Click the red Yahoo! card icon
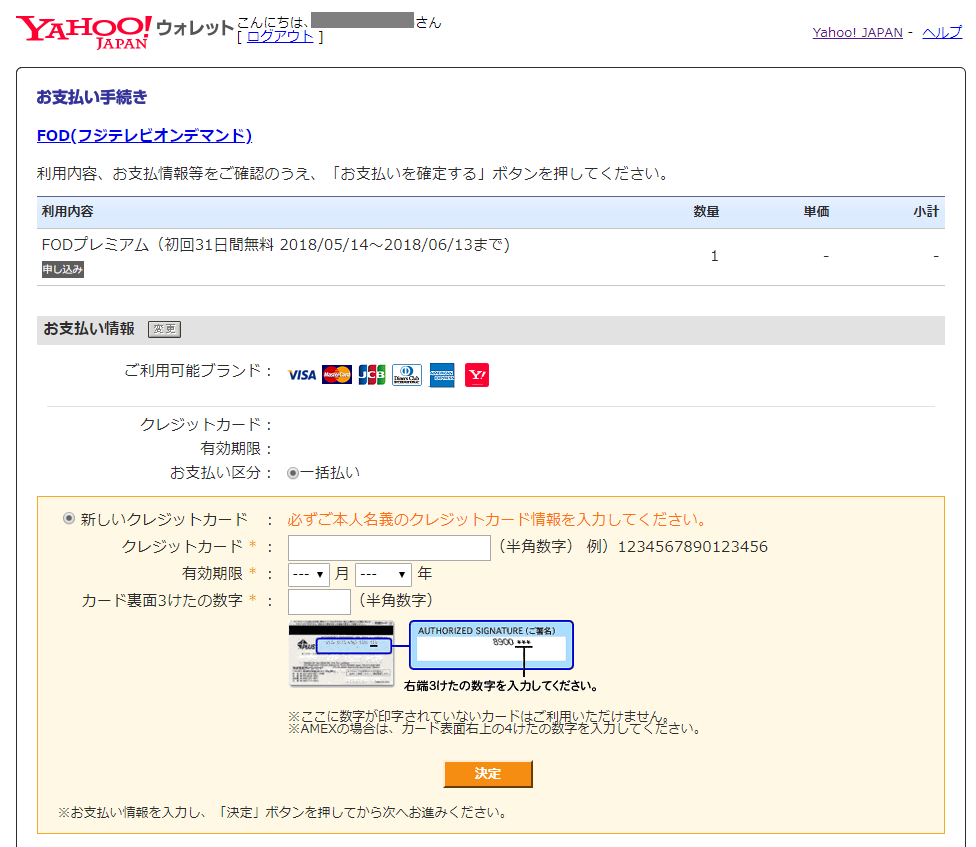The image size is (976, 847). (x=477, y=375)
